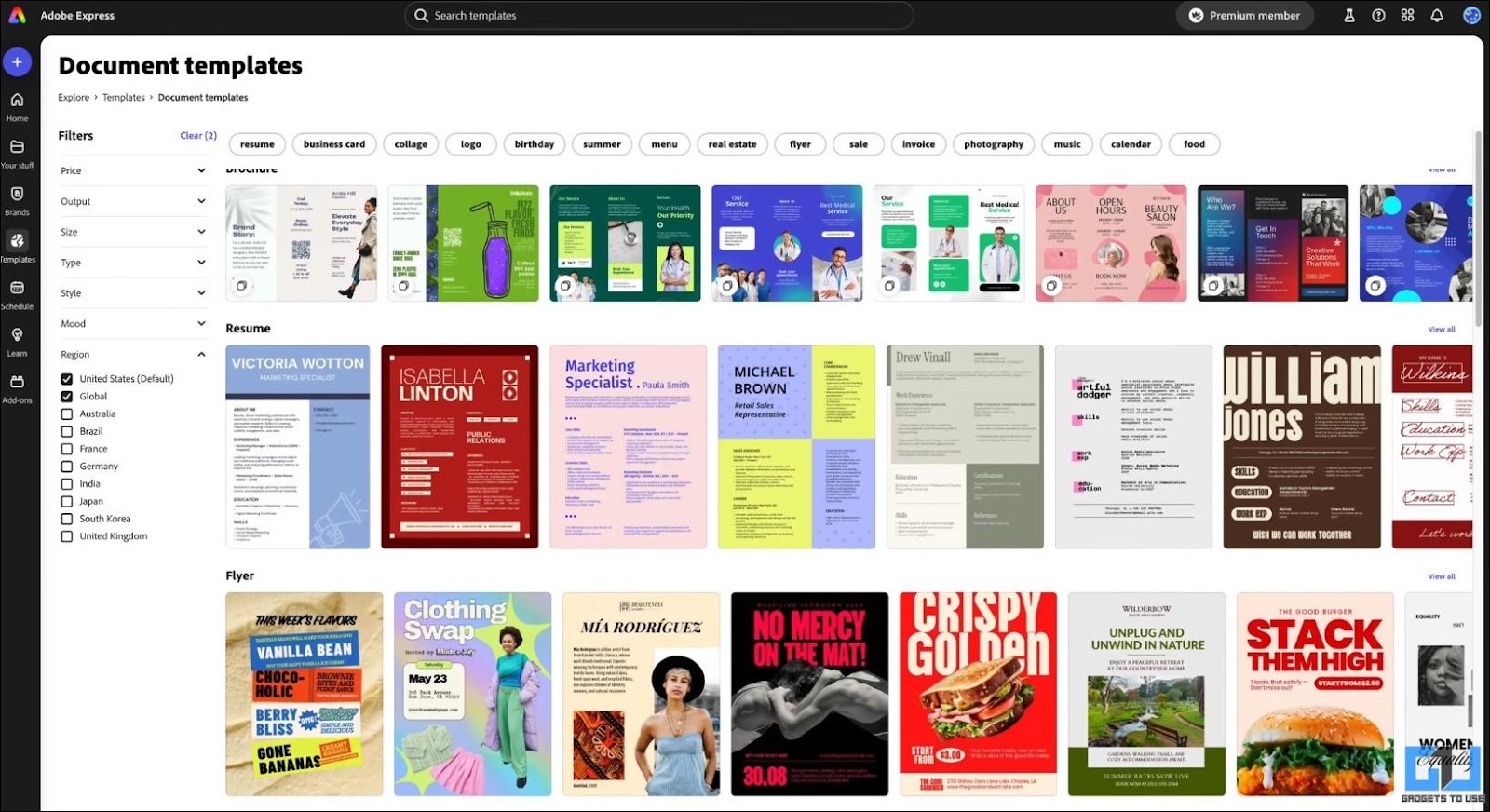Open the Learn lightbulb icon
The width and height of the screenshot is (1490, 812).
[17, 340]
